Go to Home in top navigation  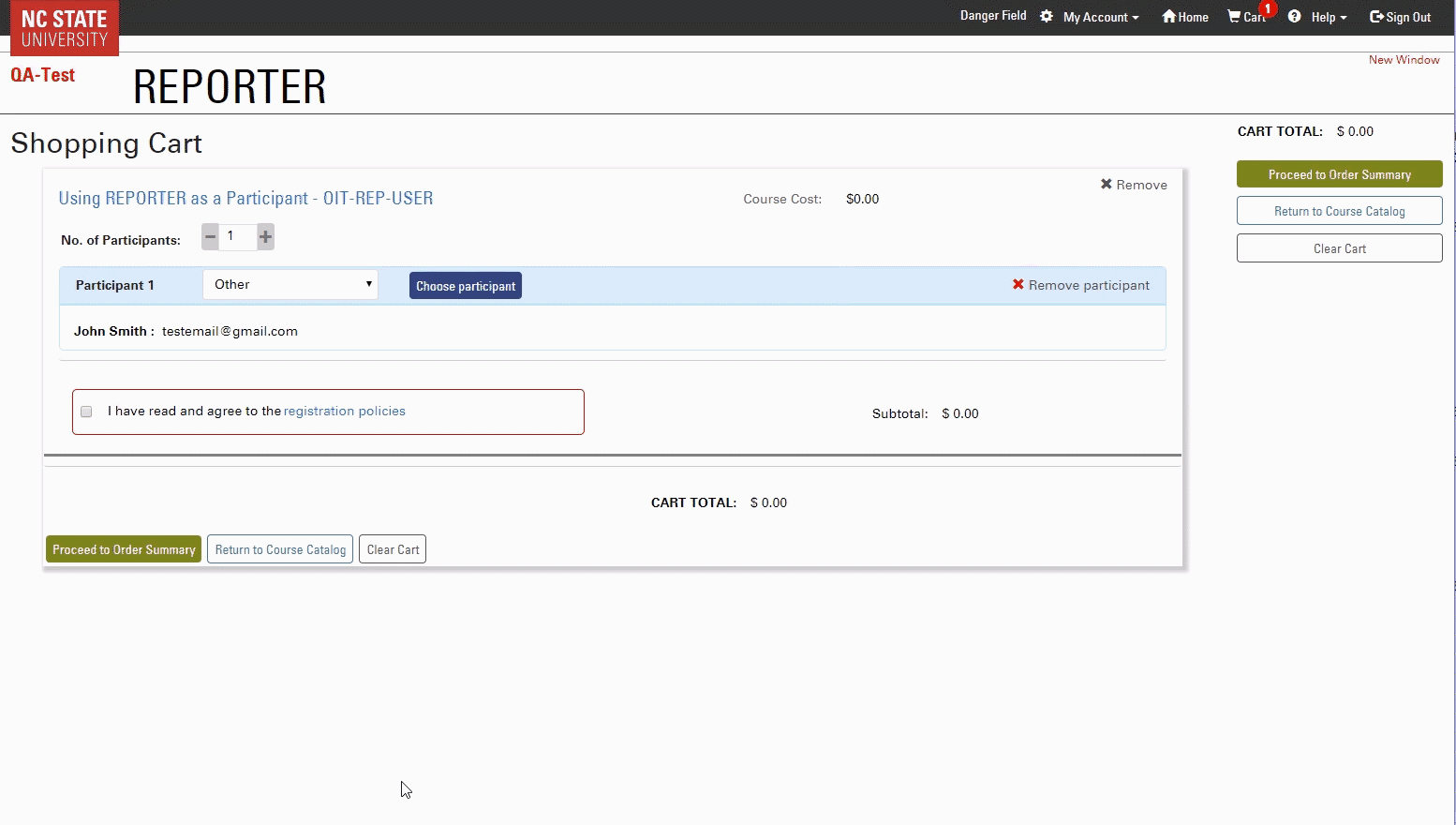[1185, 17]
